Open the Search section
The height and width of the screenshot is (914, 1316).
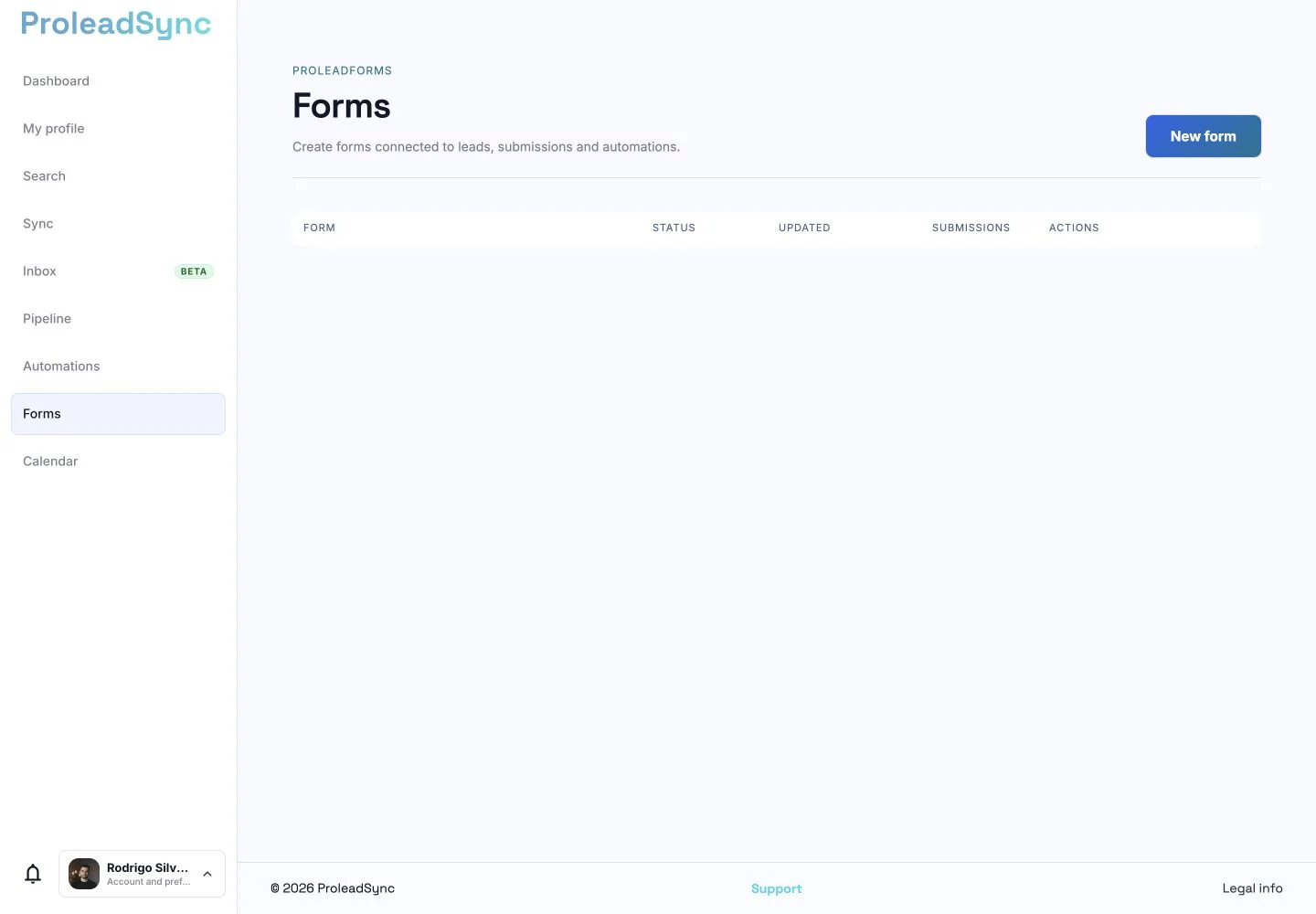(x=118, y=176)
